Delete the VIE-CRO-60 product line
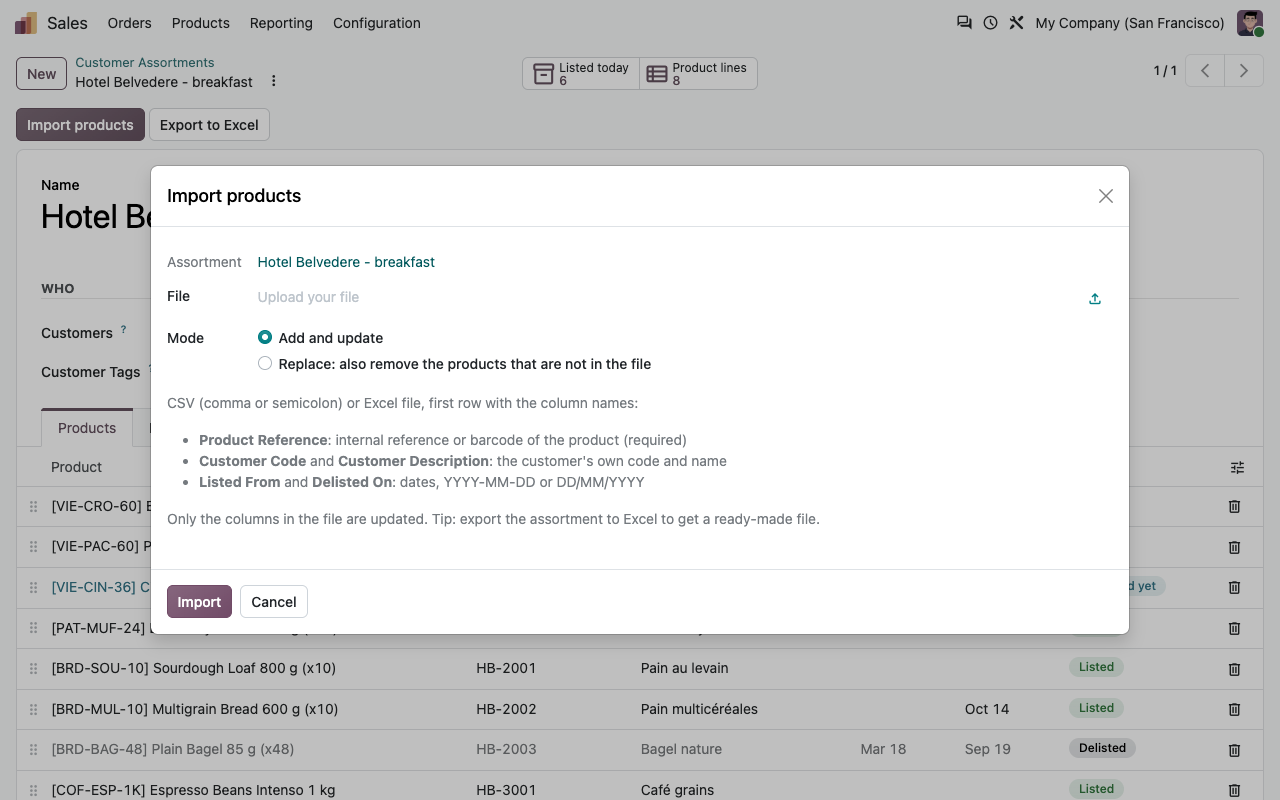1280x800 pixels. click(x=1234, y=507)
